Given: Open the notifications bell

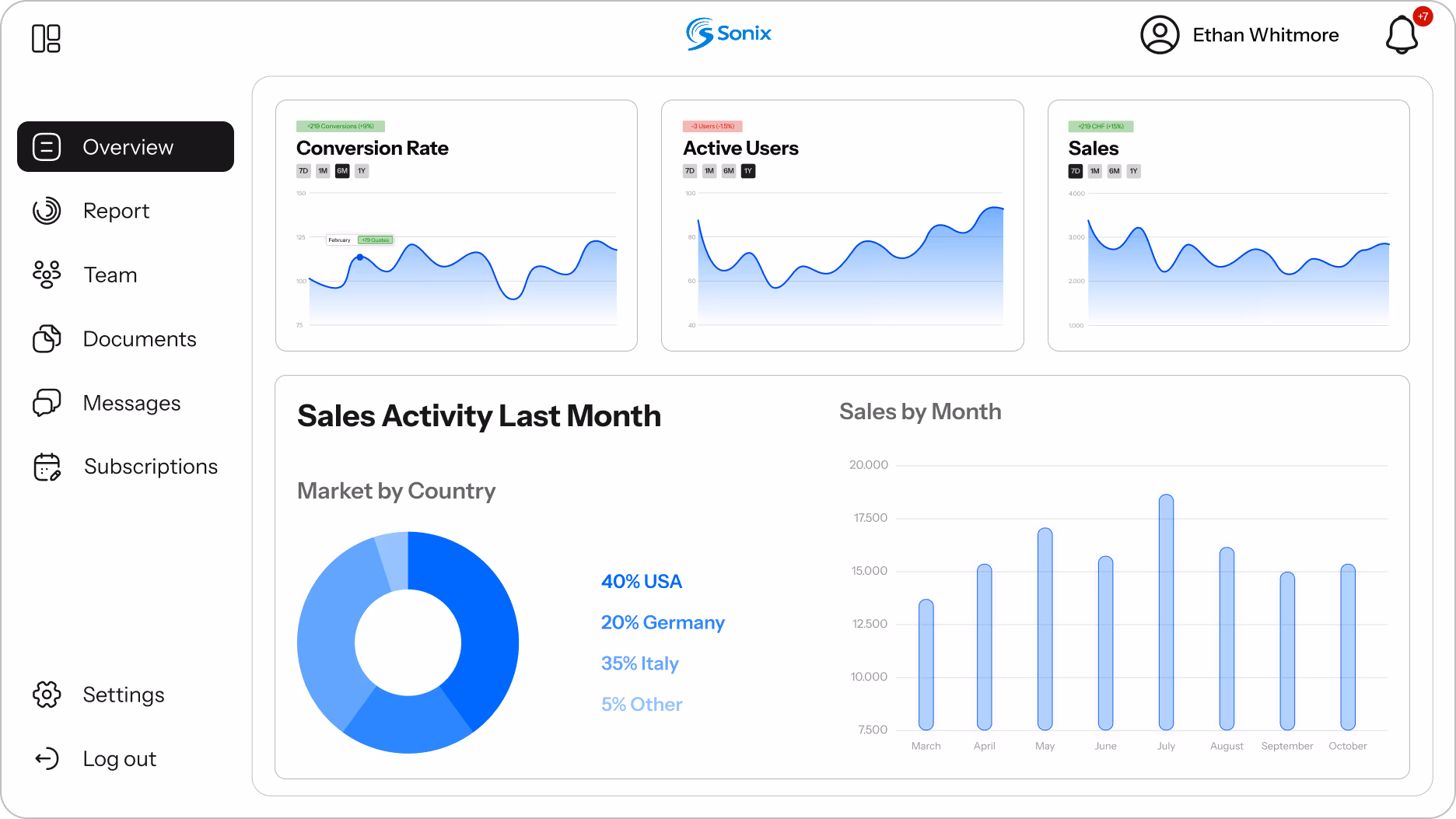Looking at the screenshot, I should [x=1402, y=36].
